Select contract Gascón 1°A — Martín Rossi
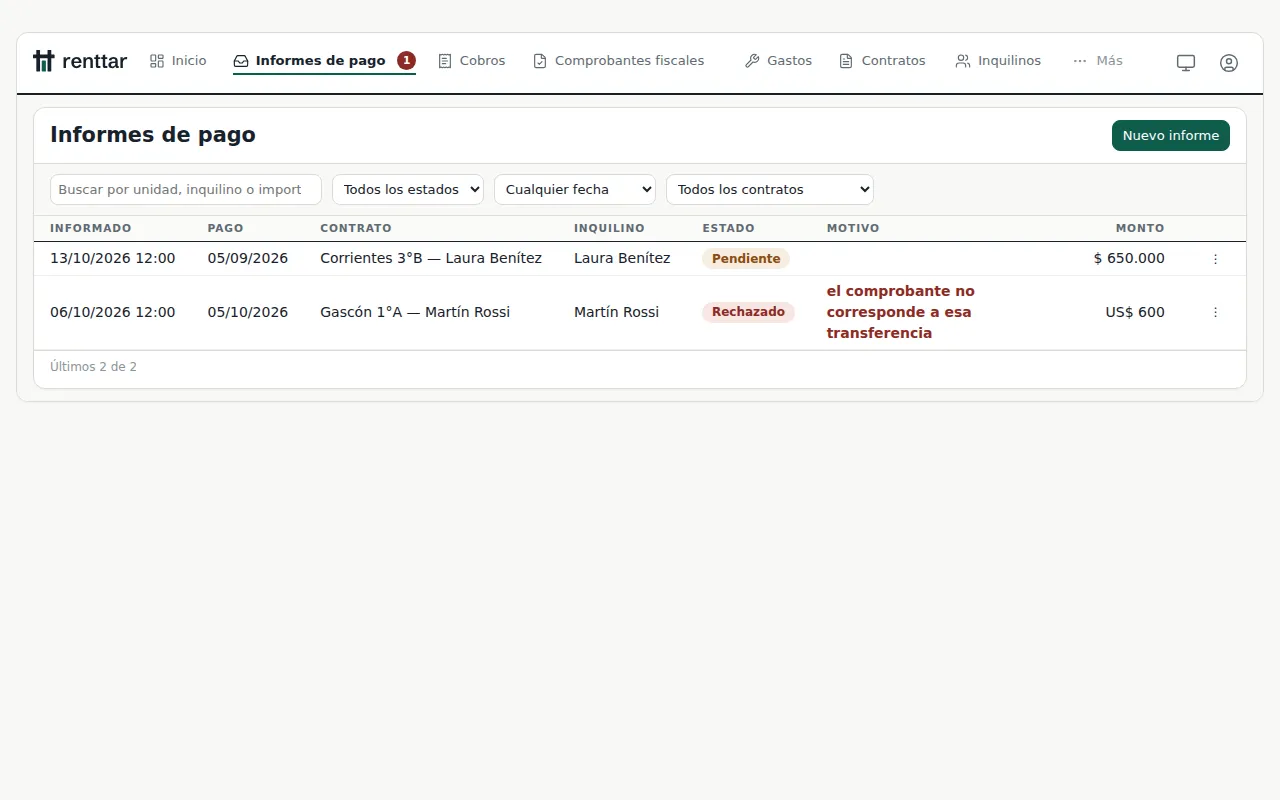Viewport: 1280px width, 800px height. tap(415, 312)
